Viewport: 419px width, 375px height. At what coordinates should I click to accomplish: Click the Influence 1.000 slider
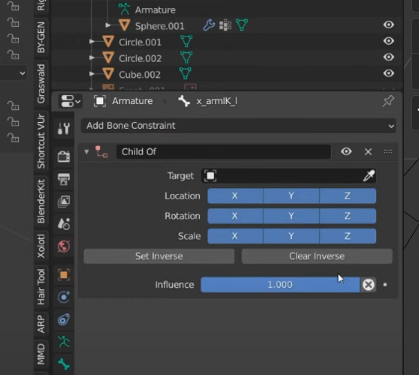[280, 285]
